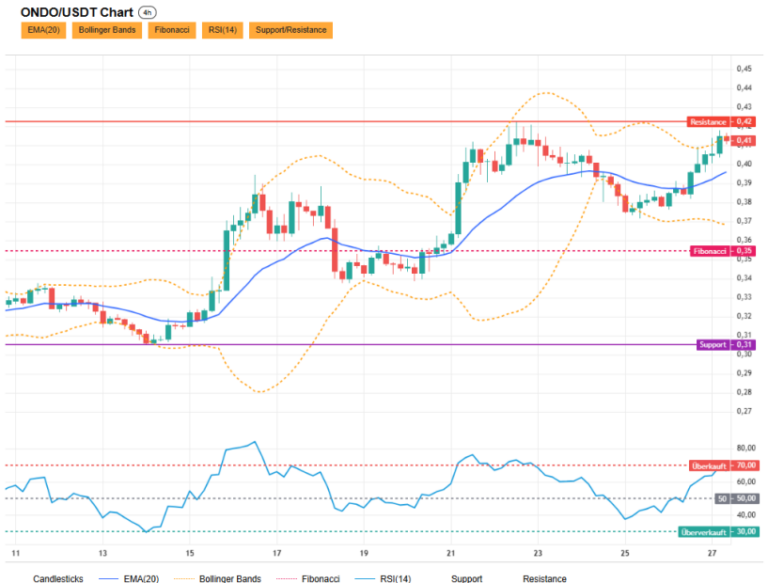Viewport: 768px width, 583px height.
Task: Click the 40,00 RSI axis value
Action: click(746, 515)
